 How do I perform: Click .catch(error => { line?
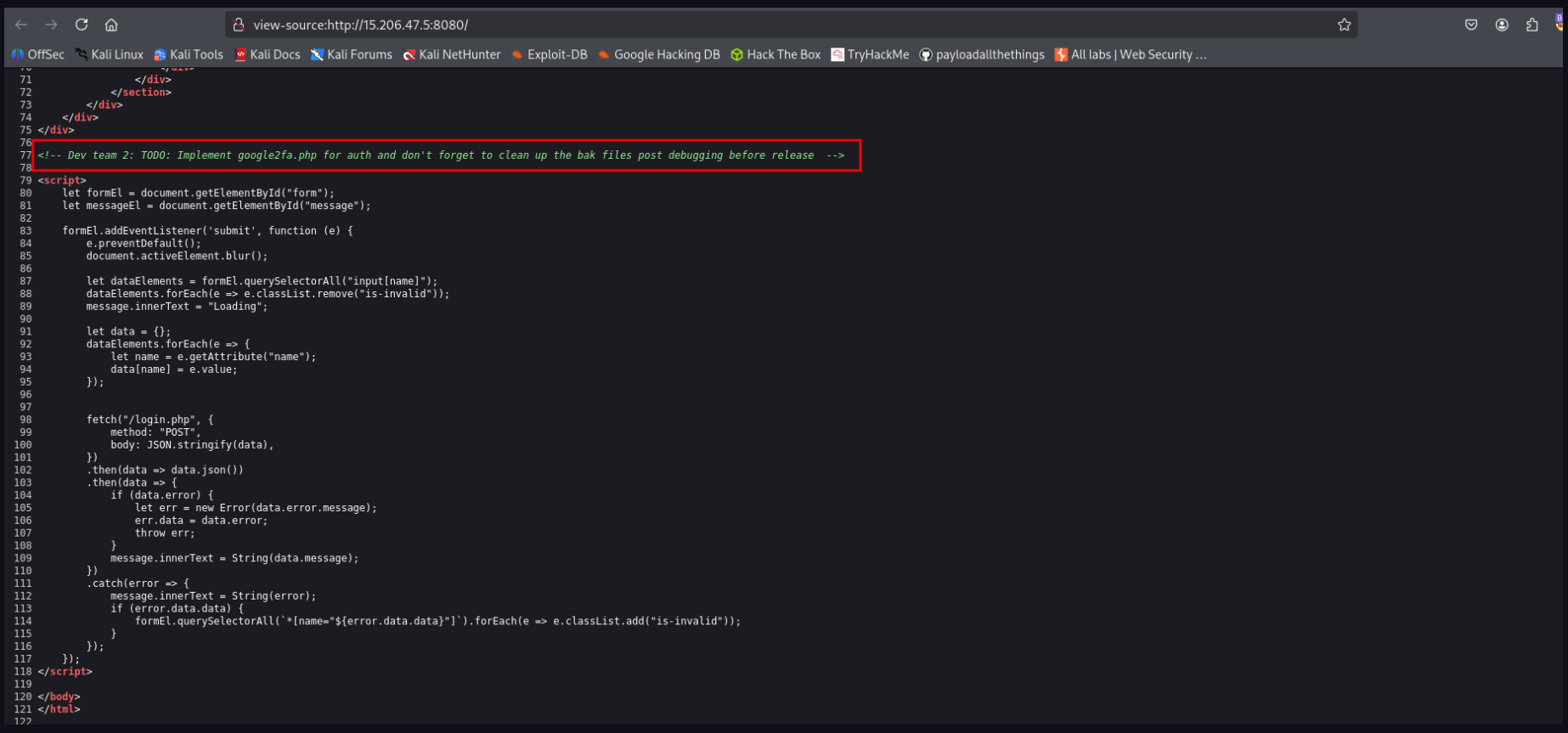(x=138, y=584)
